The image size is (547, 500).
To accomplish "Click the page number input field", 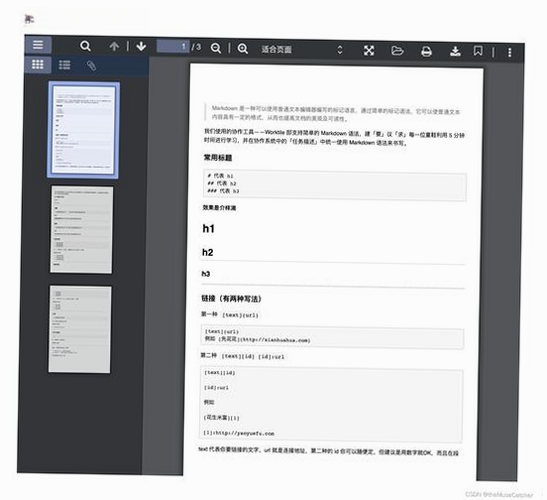I will 173,46.
